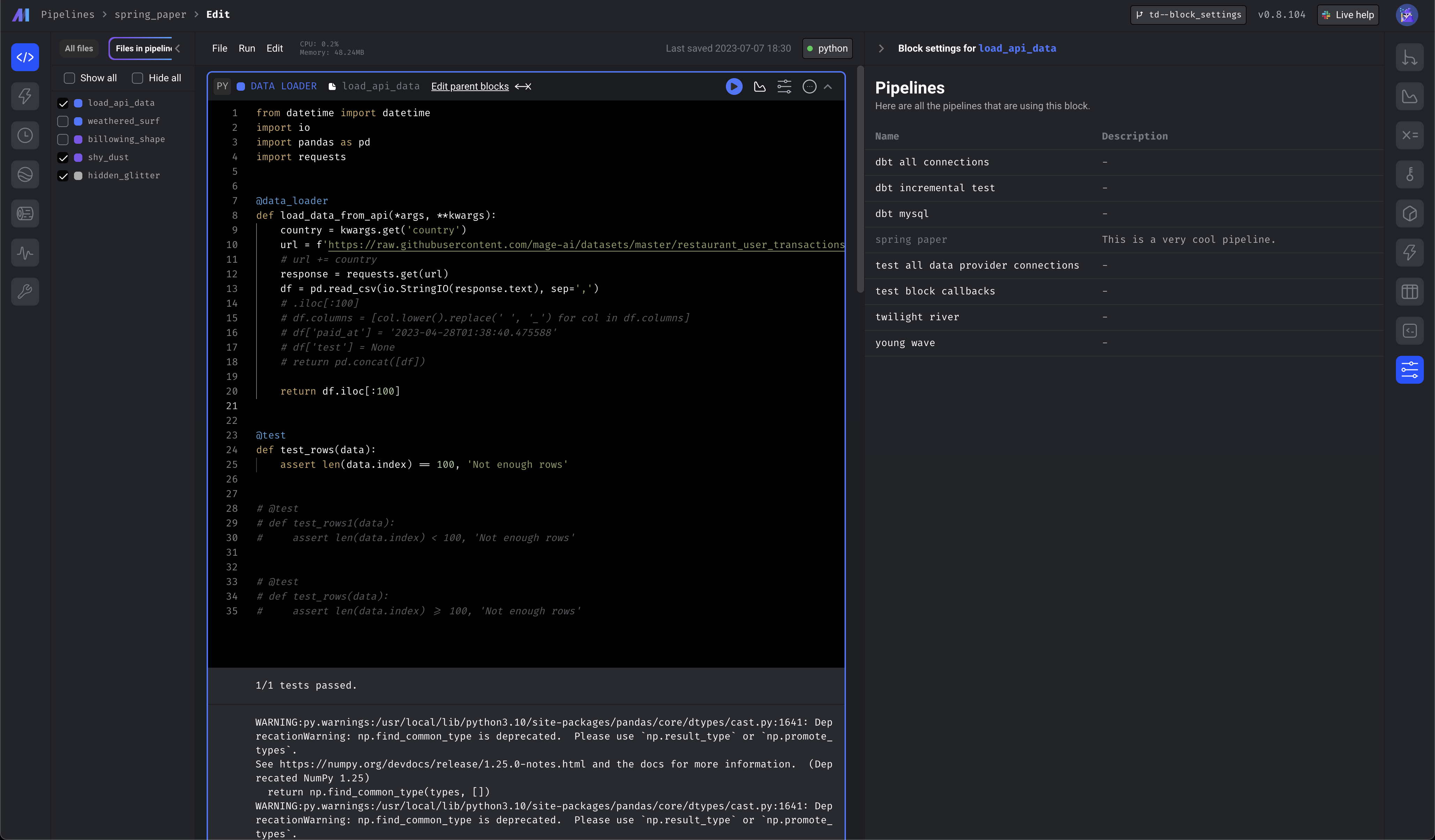Viewport: 1435px width, 840px height.
Task: Click the Mage logo in the top bar
Action: click(21, 15)
